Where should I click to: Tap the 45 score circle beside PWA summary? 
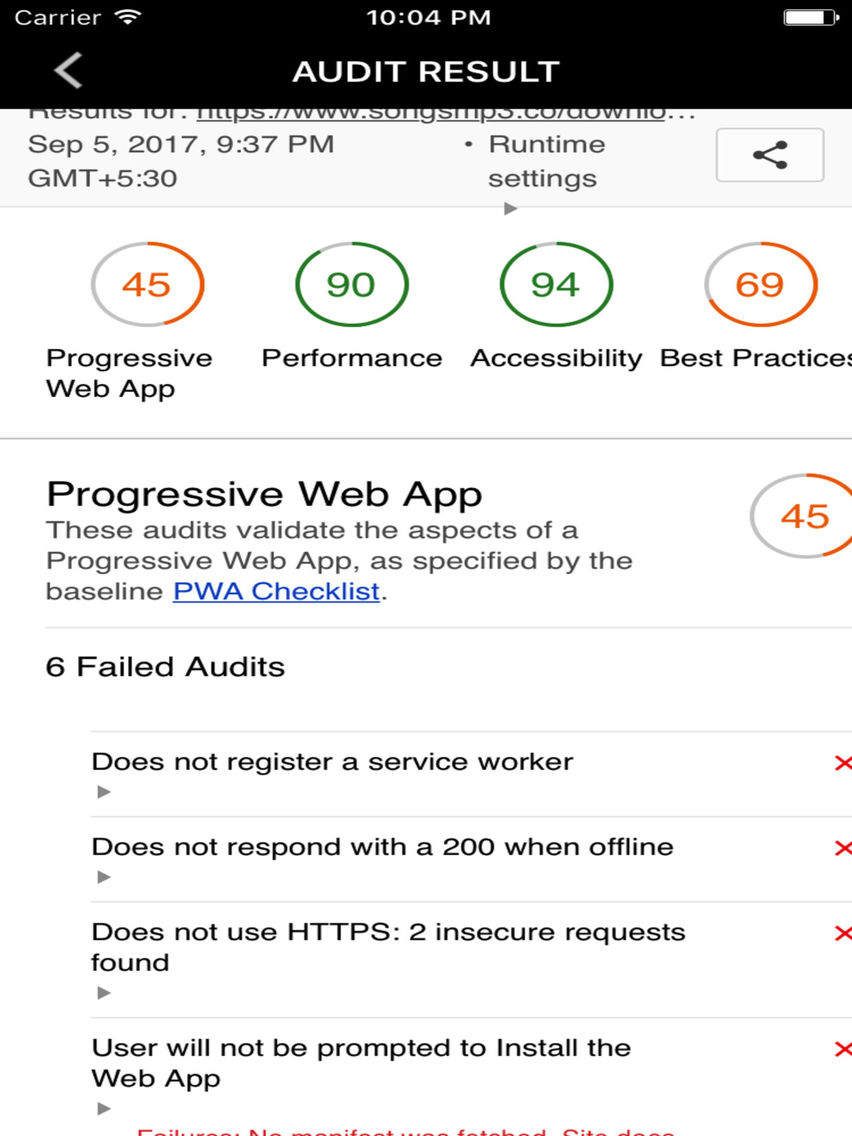[x=803, y=517]
